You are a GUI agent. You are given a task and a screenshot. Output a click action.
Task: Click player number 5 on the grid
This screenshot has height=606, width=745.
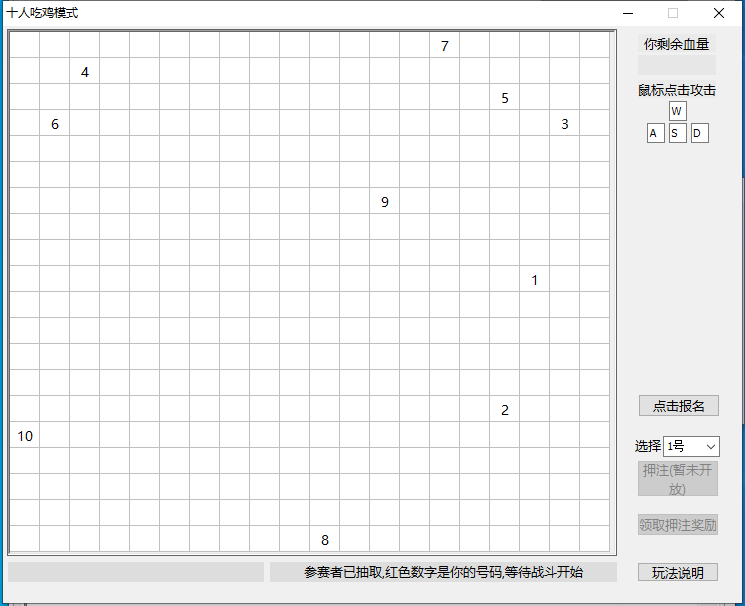point(505,98)
